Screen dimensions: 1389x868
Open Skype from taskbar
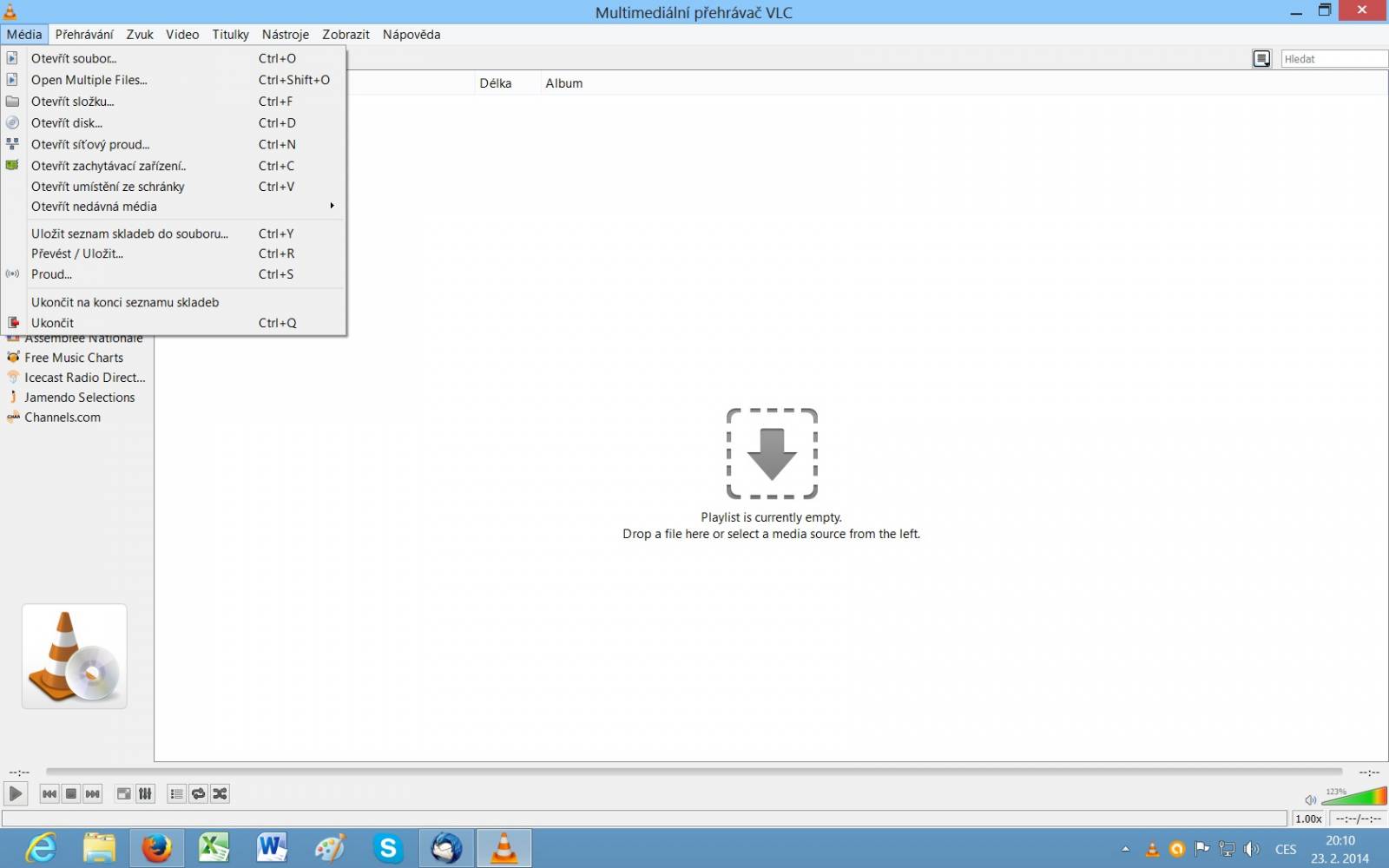pyautogui.click(x=388, y=848)
